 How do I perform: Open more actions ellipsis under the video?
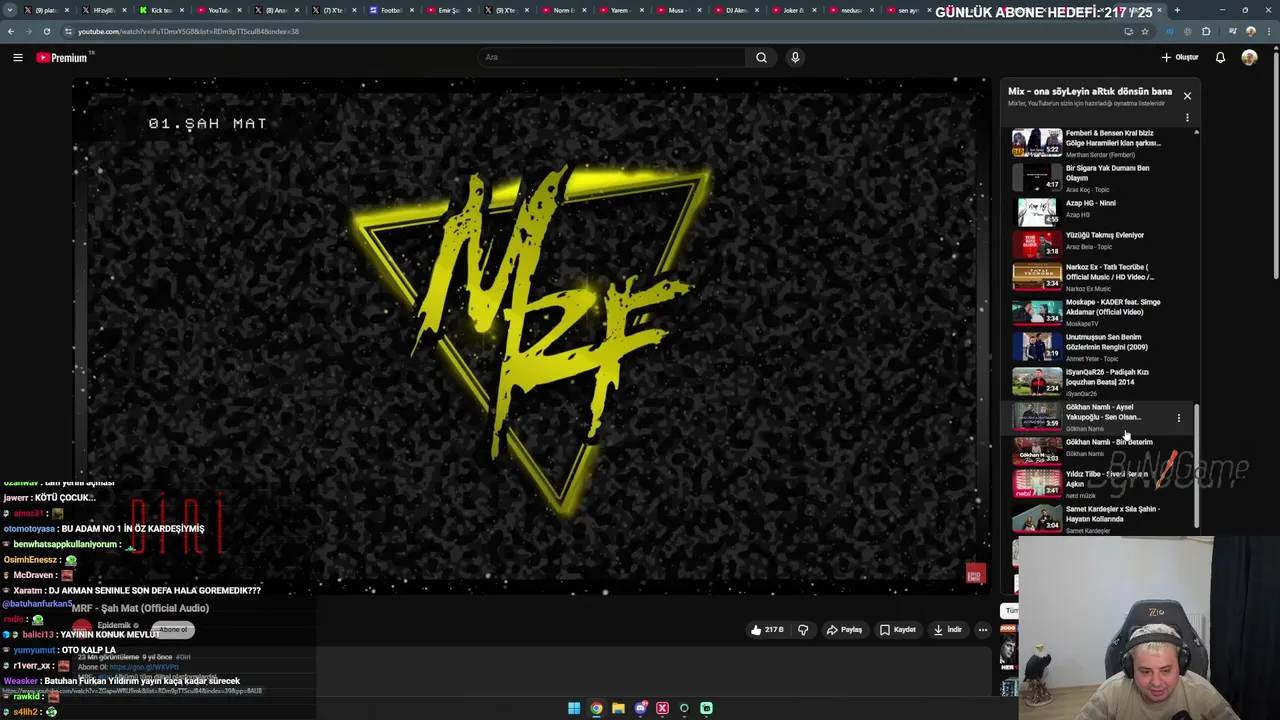point(983,630)
